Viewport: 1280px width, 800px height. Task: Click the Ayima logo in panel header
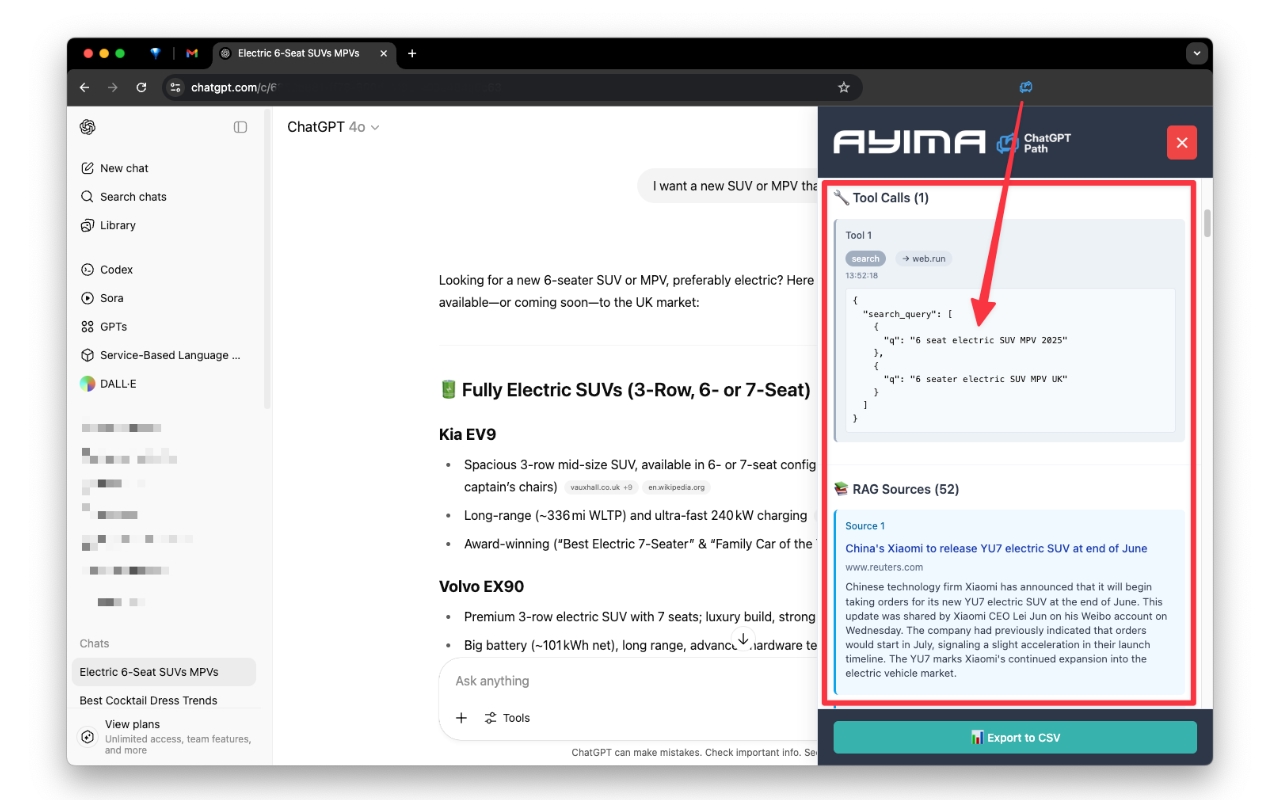tap(909, 143)
